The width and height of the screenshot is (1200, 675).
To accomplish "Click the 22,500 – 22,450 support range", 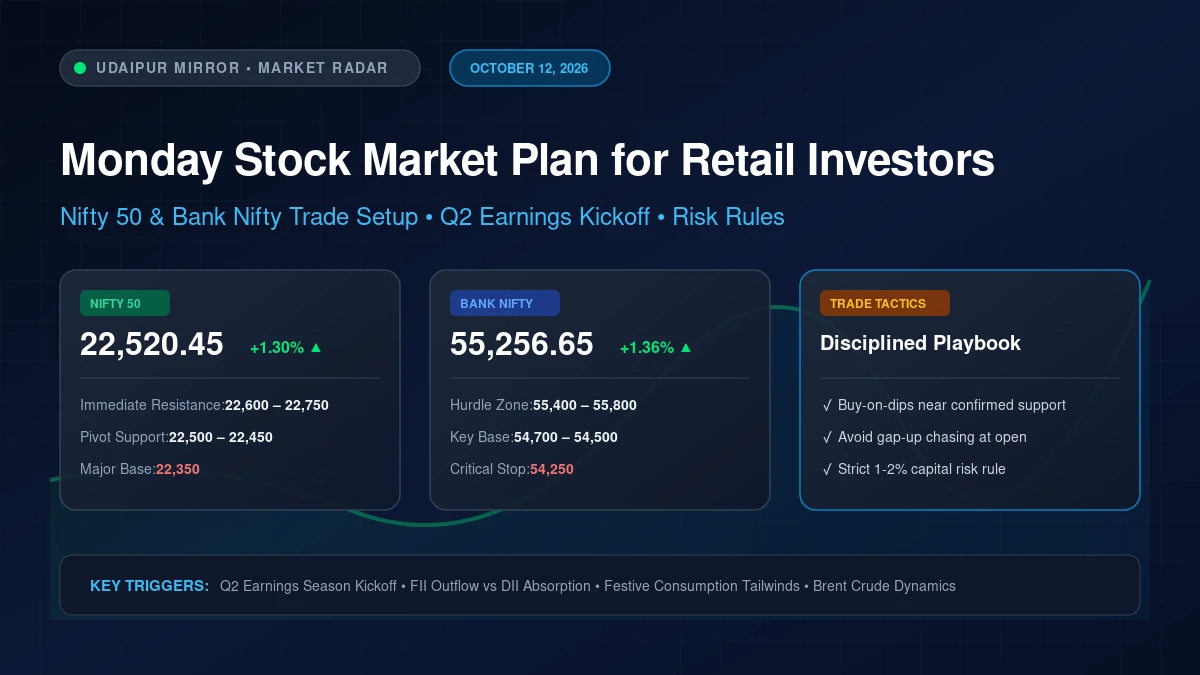I will [221, 437].
